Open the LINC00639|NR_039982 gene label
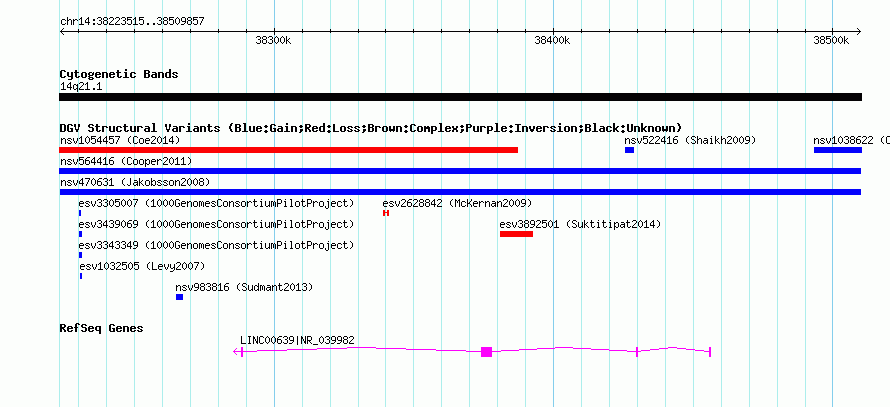The width and height of the screenshot is (890, 407). (297, 340)
